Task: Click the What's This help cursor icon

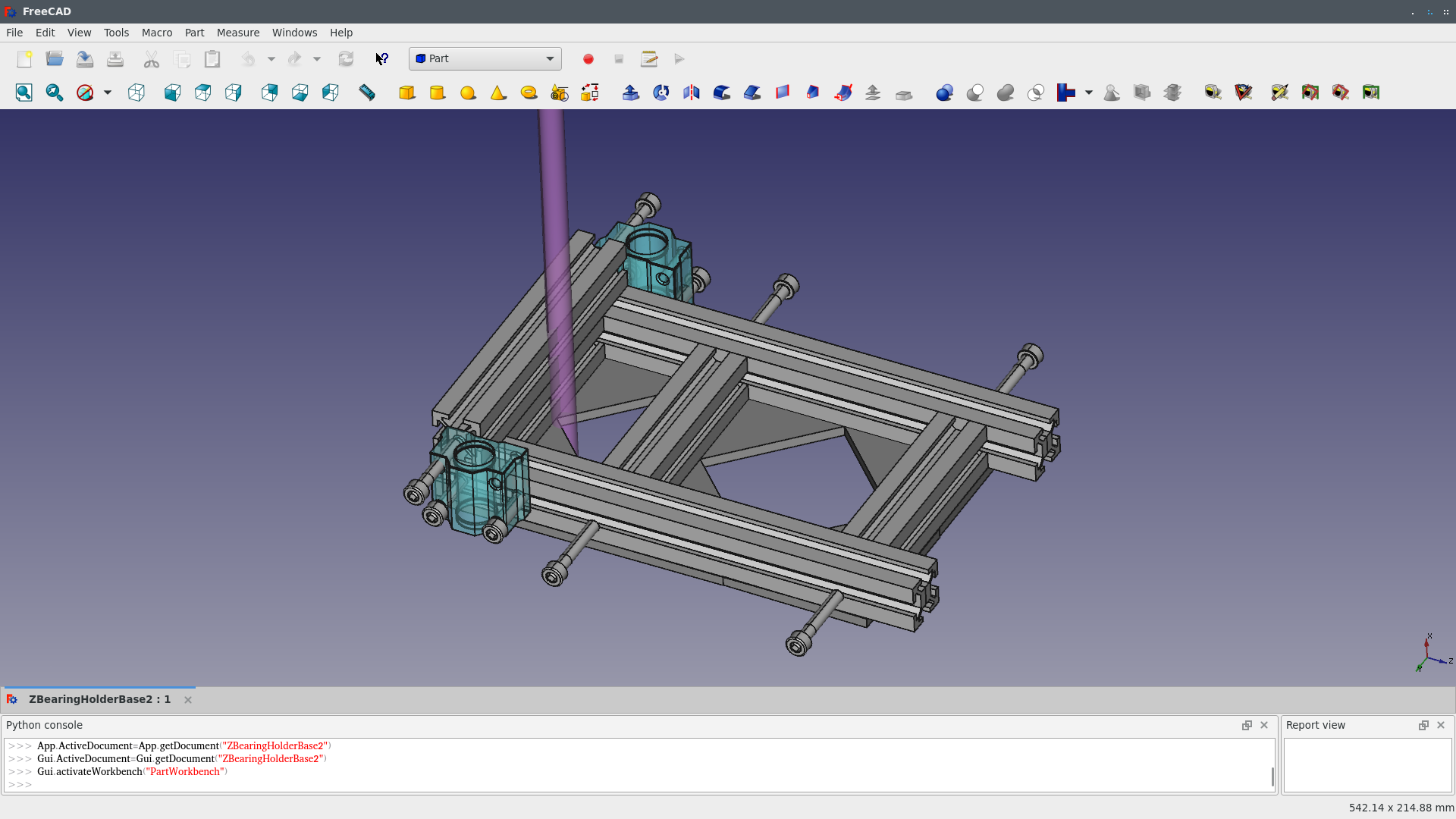Action: click(382, 59)
